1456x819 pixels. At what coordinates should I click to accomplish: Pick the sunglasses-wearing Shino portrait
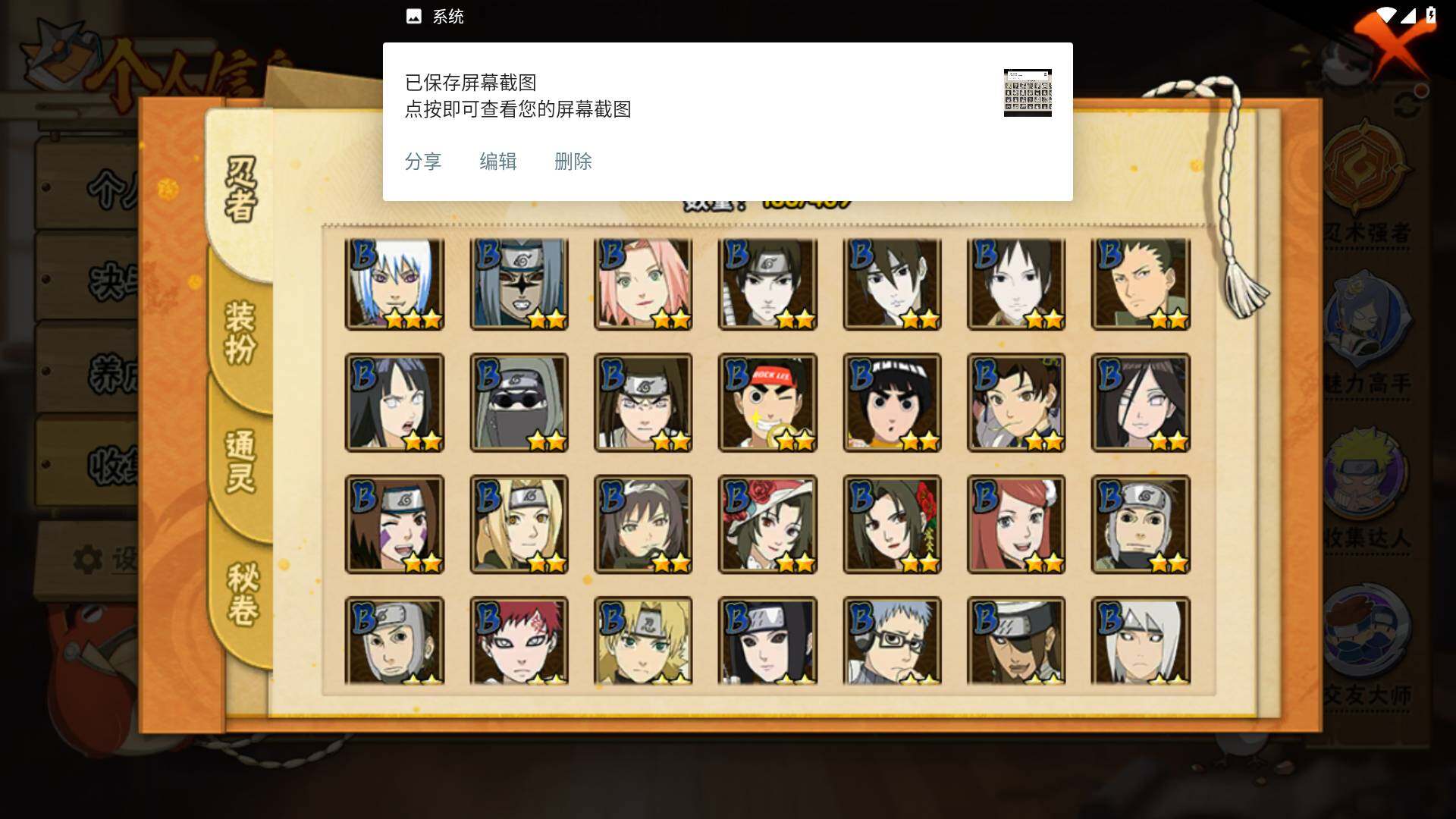519,403
